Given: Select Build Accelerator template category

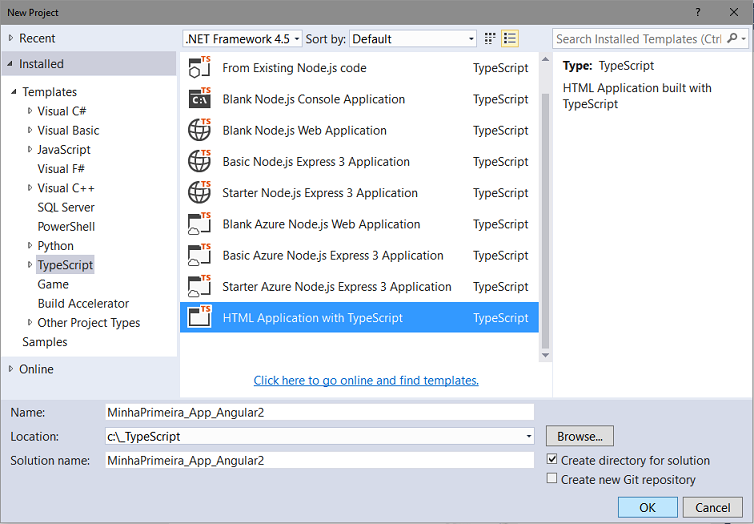Looking at the screenshot, I should click(83, 303).
